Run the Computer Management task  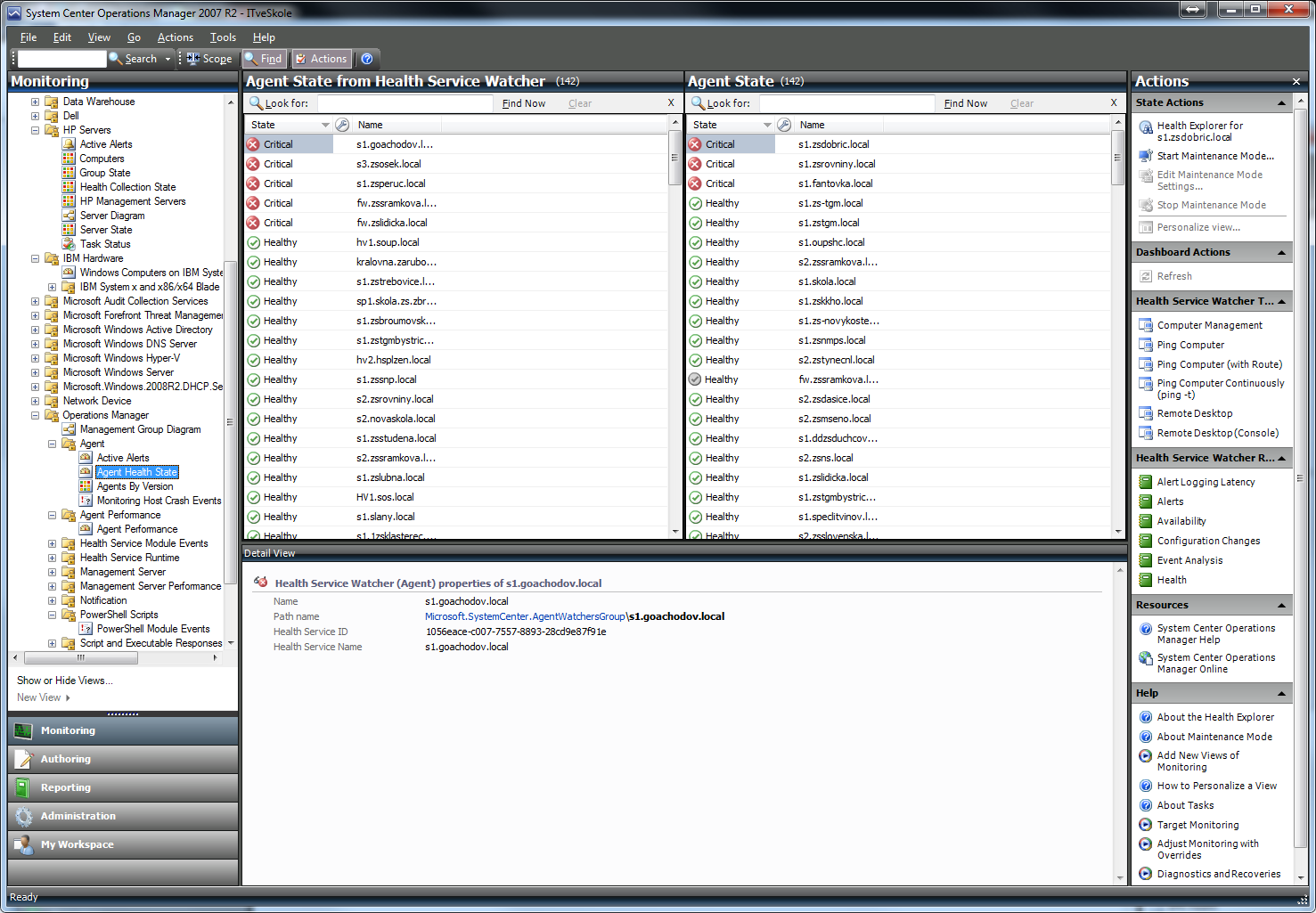1209,325
